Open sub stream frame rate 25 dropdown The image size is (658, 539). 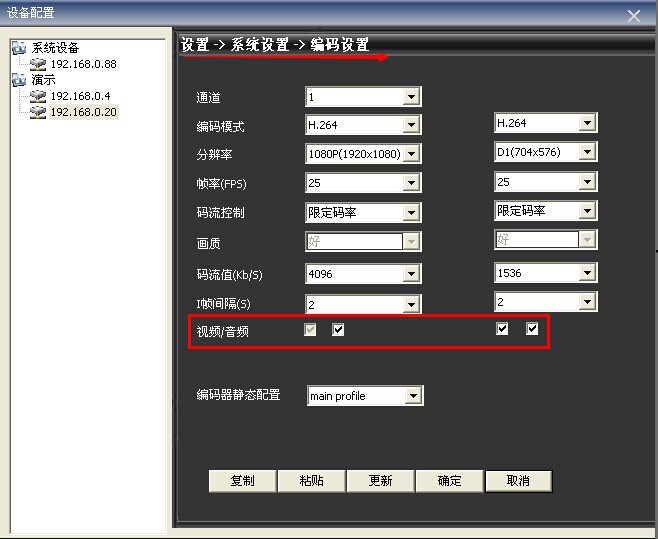[x=546, y=181]
